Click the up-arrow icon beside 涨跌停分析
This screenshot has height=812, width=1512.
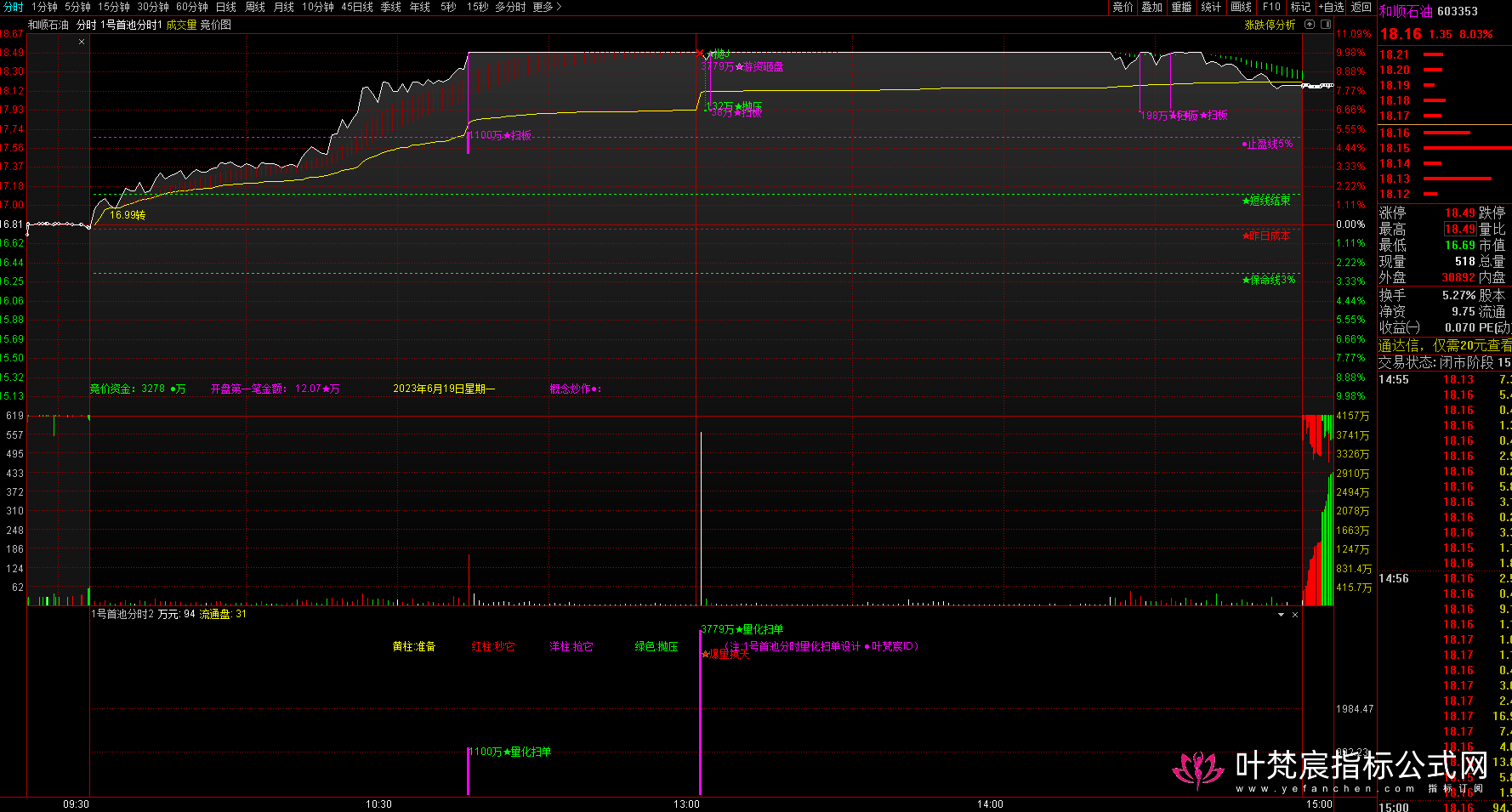1310,26
